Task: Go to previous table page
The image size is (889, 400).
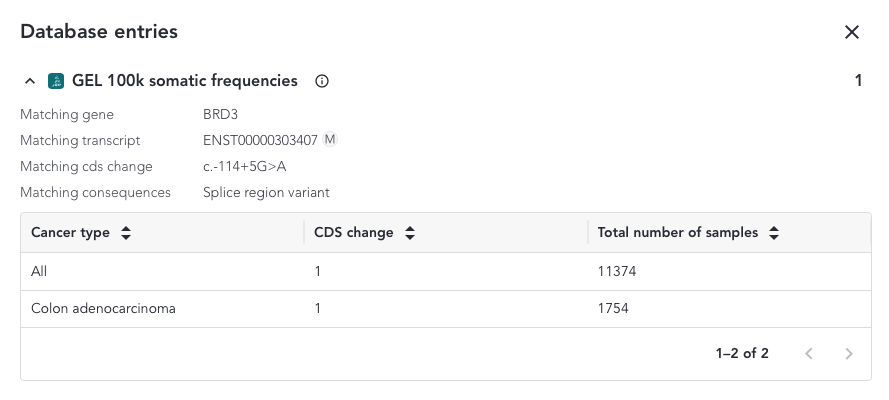Action: (x=809, y=353)
